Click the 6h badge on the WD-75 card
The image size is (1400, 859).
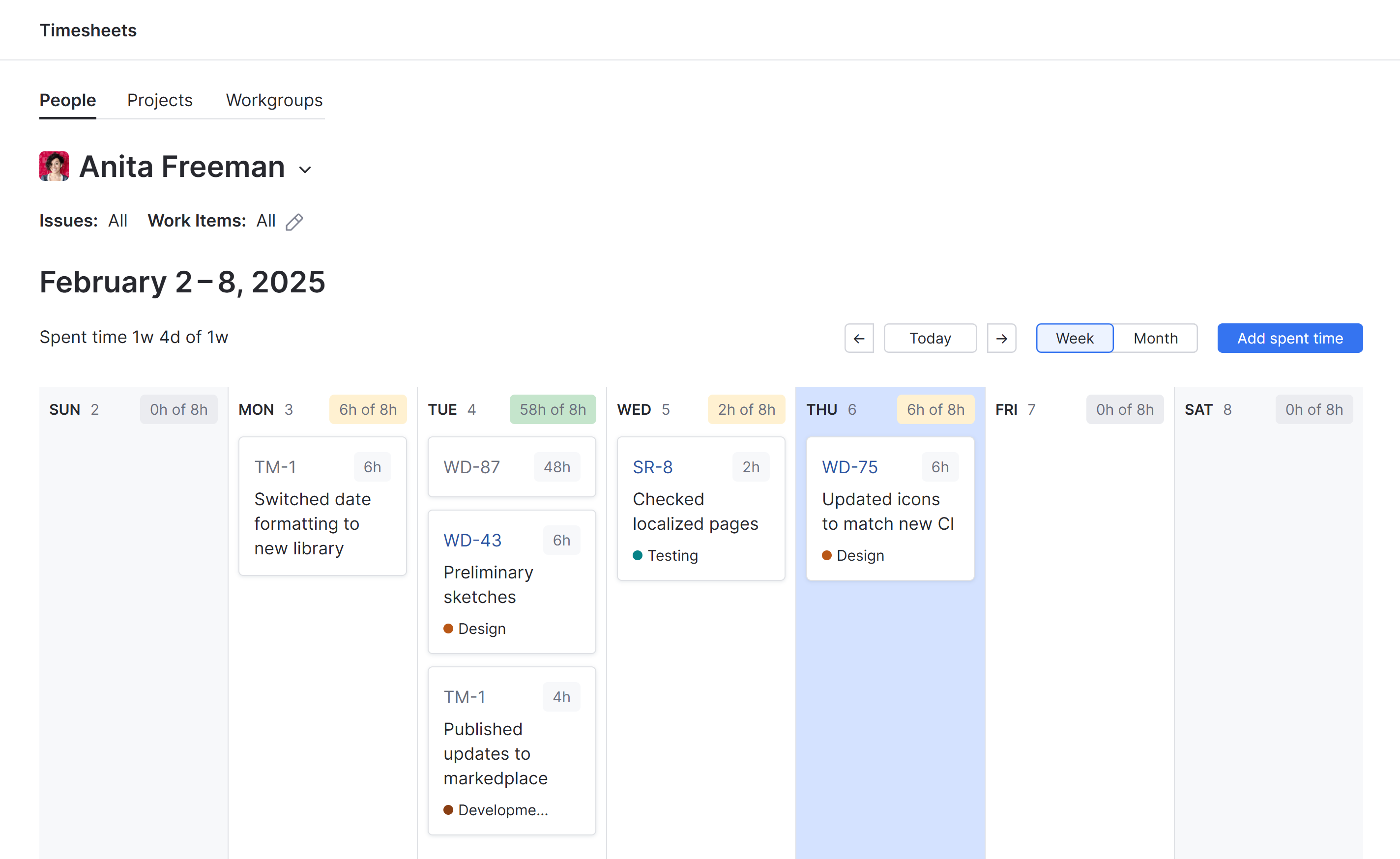940,466
